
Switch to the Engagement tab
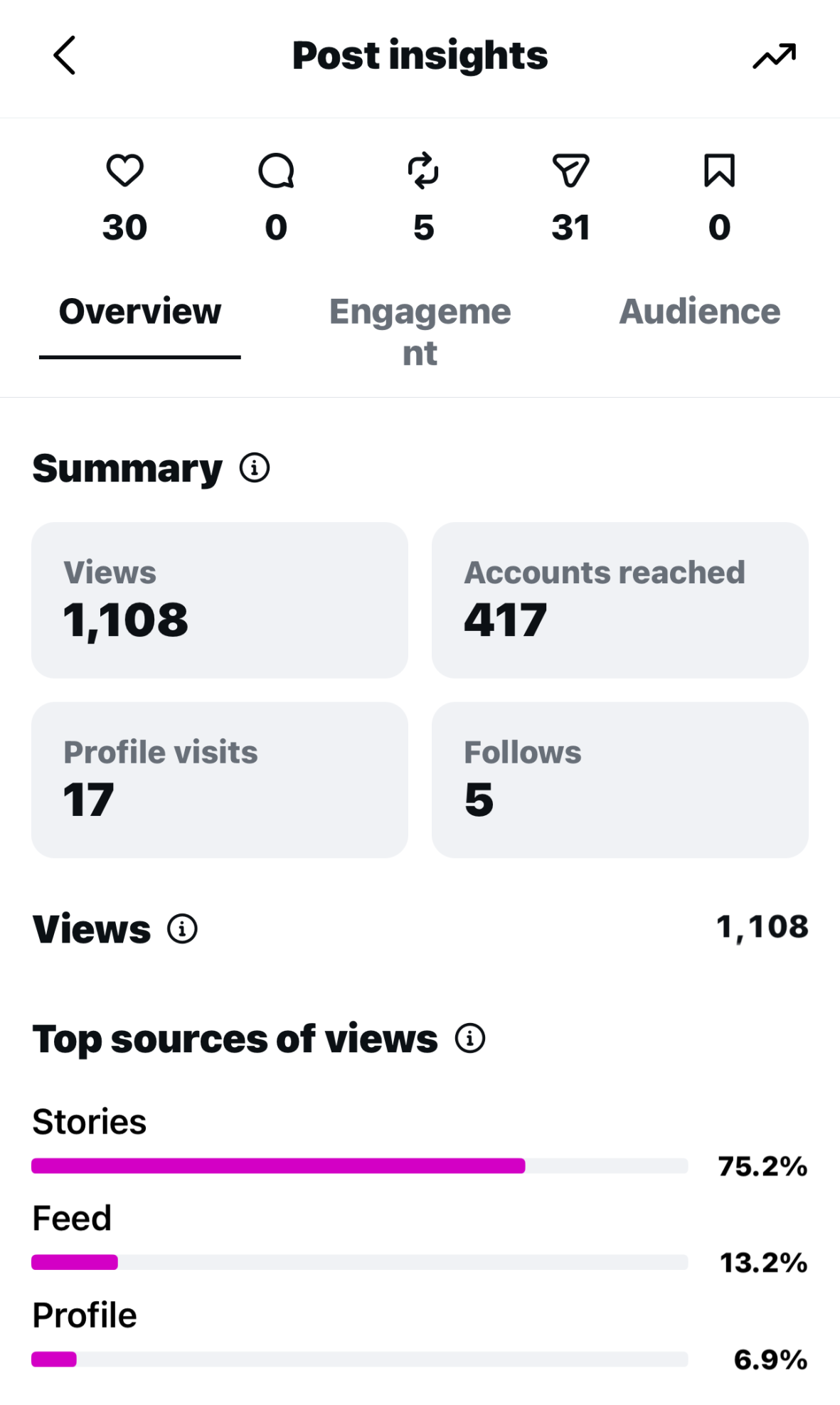pyautogui.click(x=420, y=332)
